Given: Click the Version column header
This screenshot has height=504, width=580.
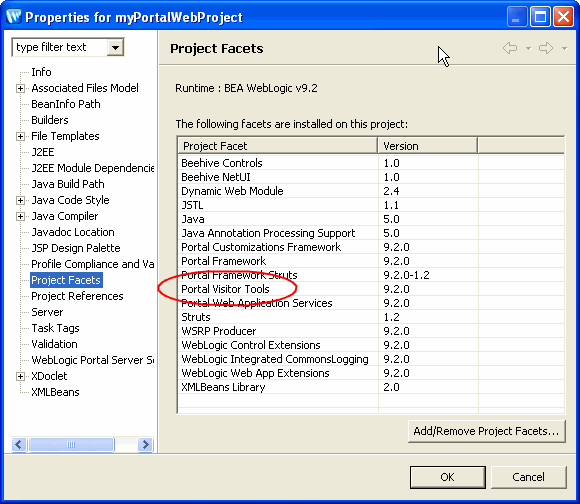Looking at the screenshot, I should [428, 146].
